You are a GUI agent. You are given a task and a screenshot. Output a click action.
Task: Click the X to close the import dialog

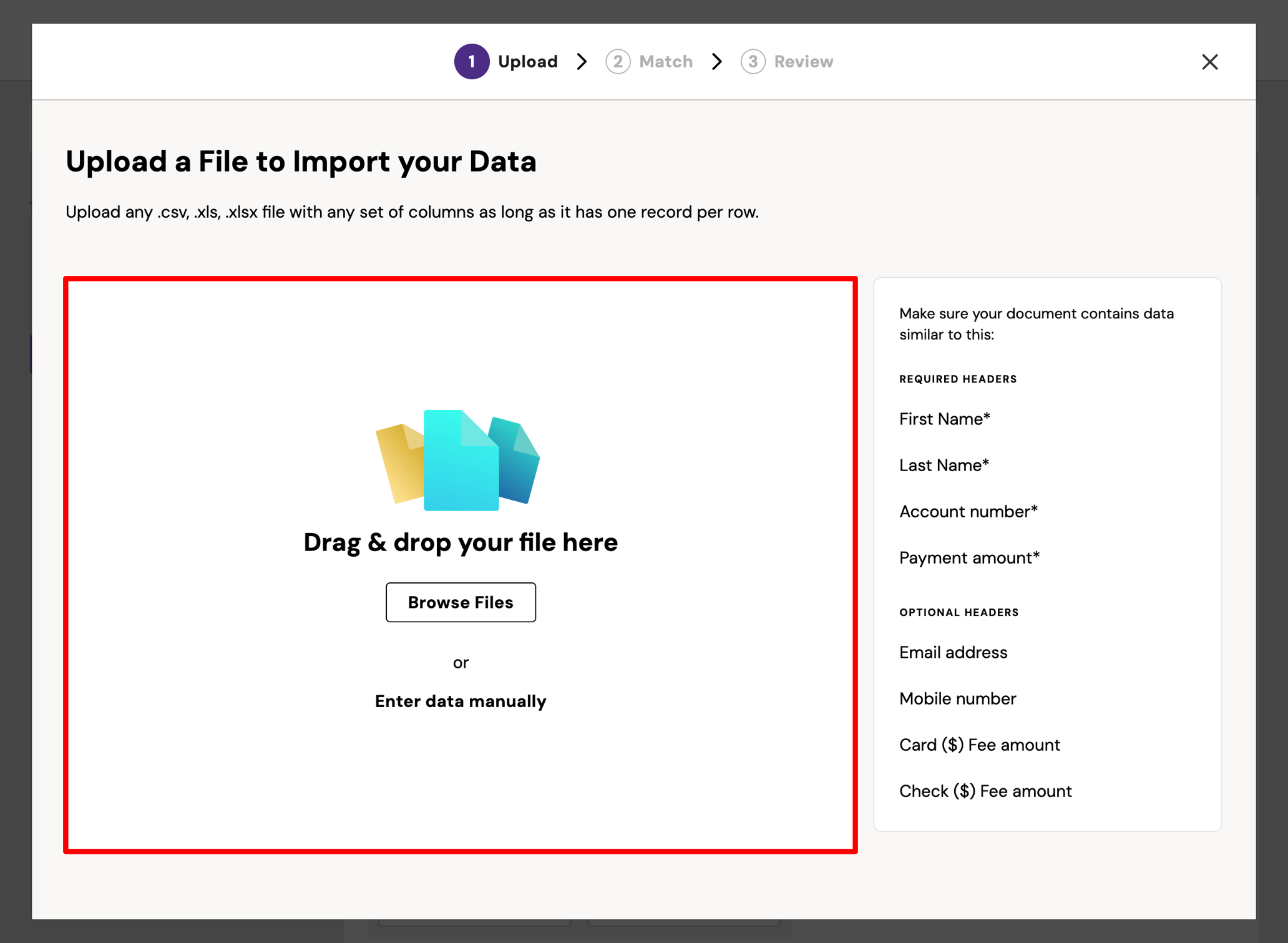point(1210,61)
